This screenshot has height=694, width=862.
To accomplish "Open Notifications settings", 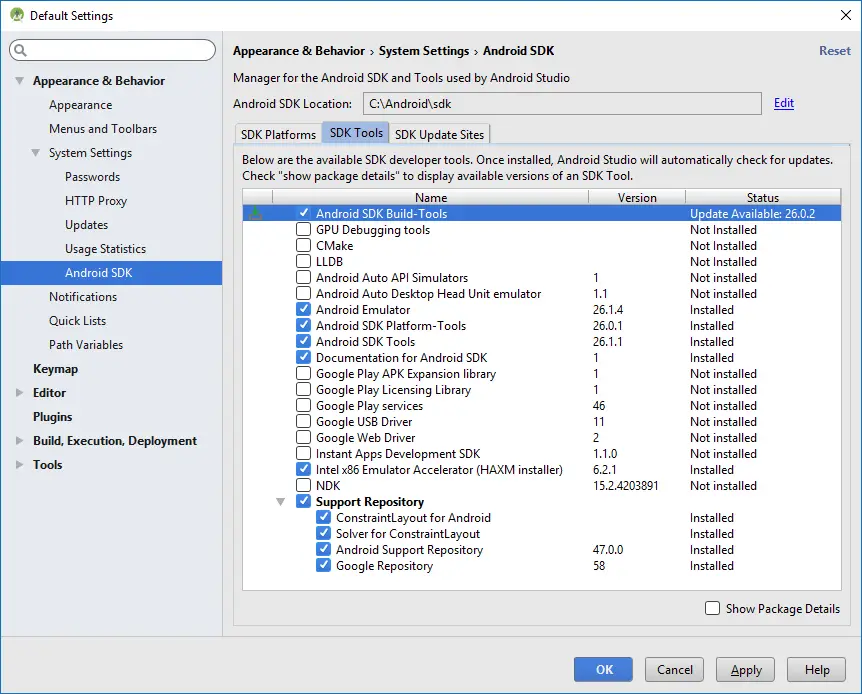I will (x=83, y=297).
